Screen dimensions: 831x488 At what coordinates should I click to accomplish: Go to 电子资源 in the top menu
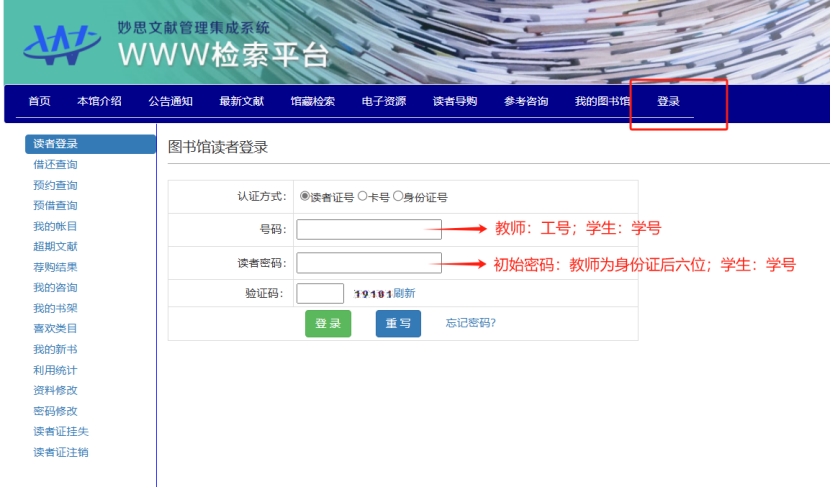383,102
